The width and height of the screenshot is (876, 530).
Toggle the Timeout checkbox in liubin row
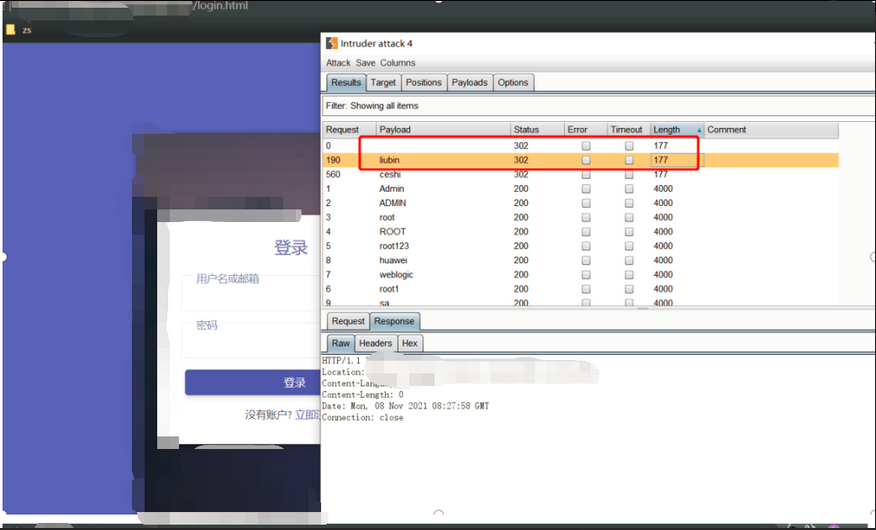[629, 160]
